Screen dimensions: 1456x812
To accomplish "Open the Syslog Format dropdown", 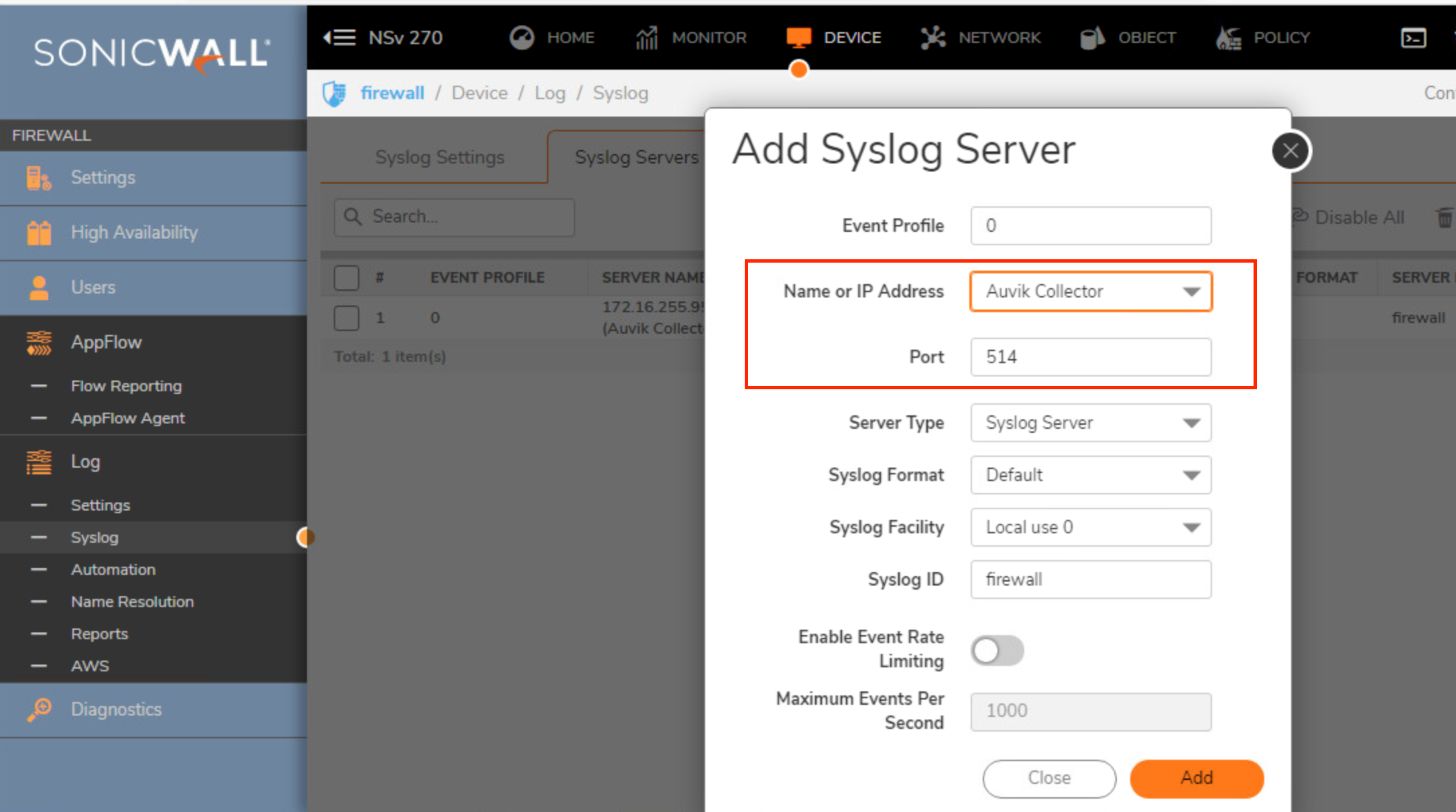I will tap(1091, 475).
